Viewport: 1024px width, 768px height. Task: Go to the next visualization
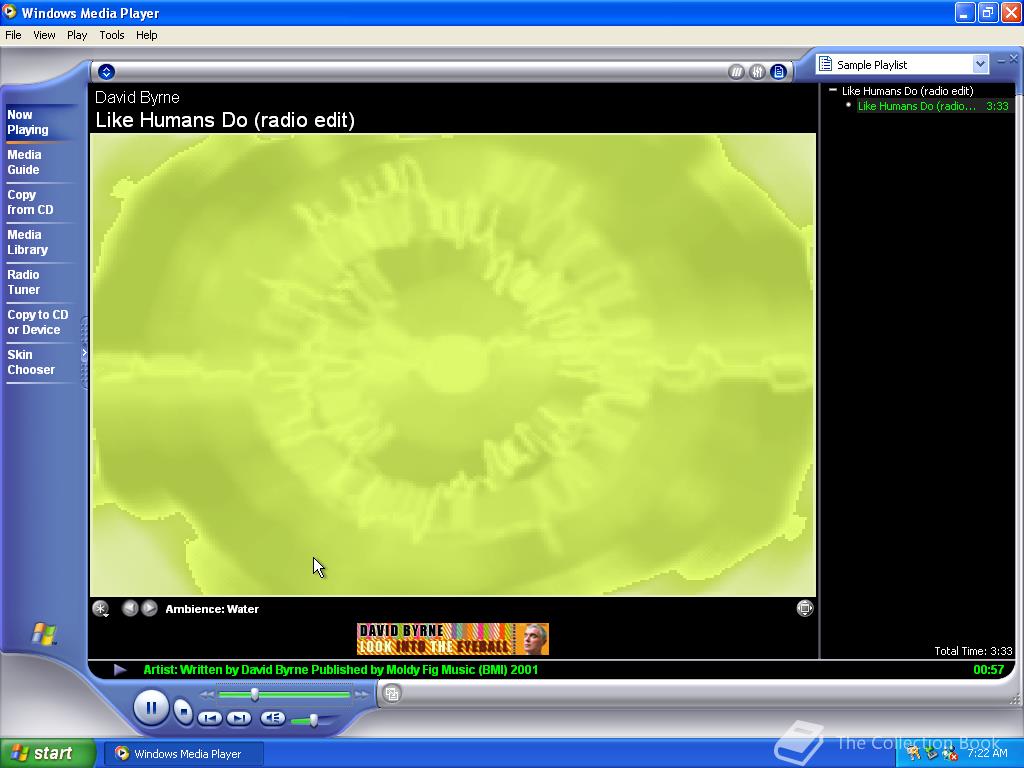pyautogui.click(x=150, y=608)
